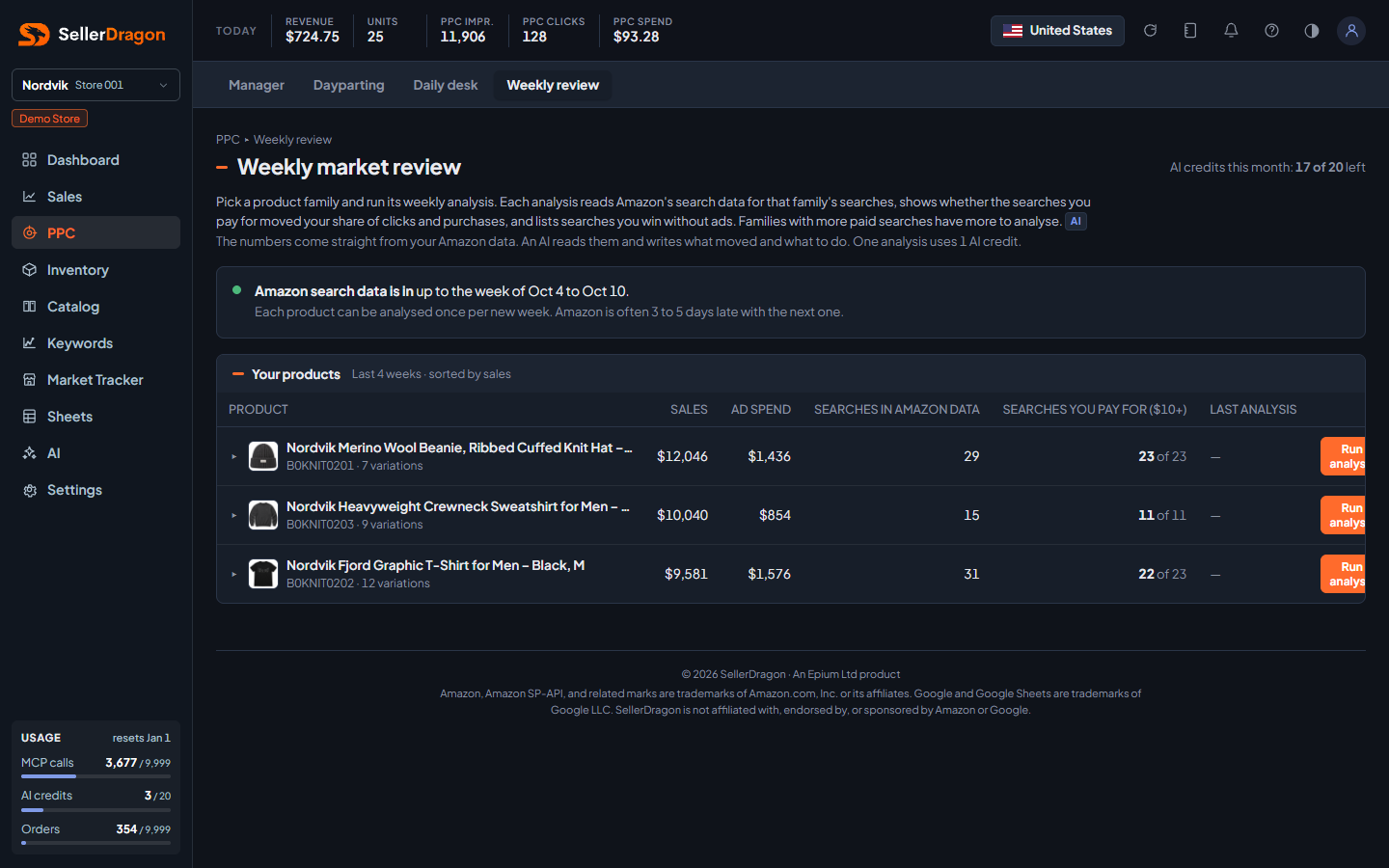Run analysis for Crewneck Sweatshirt
Viewport: 1389px width, 868px height.
click(x=1343, y=515)
